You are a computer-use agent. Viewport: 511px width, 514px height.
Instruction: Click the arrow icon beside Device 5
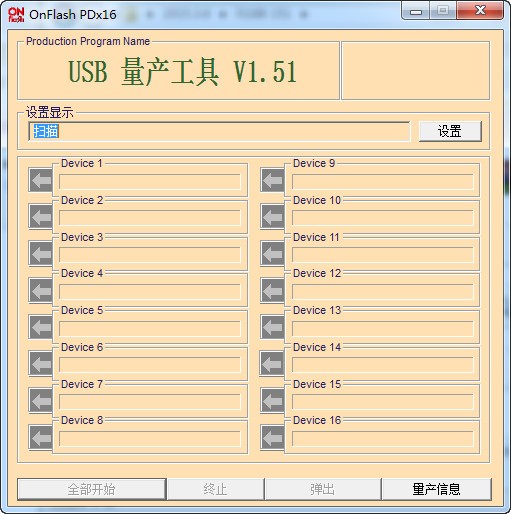coord(41,327)
